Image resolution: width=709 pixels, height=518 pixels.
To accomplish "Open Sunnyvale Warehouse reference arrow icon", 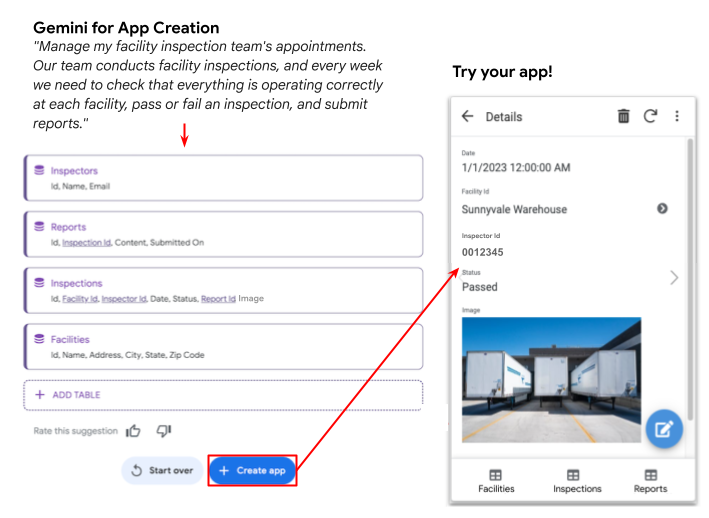I will click(x=662, y=208).
